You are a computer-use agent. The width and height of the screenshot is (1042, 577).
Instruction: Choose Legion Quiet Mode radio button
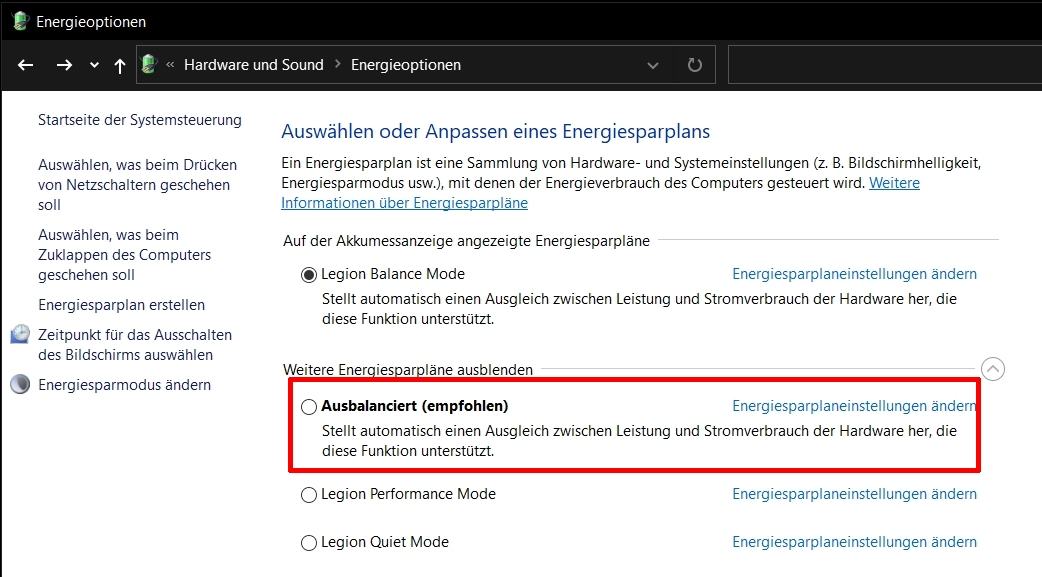tap(309, 543)
